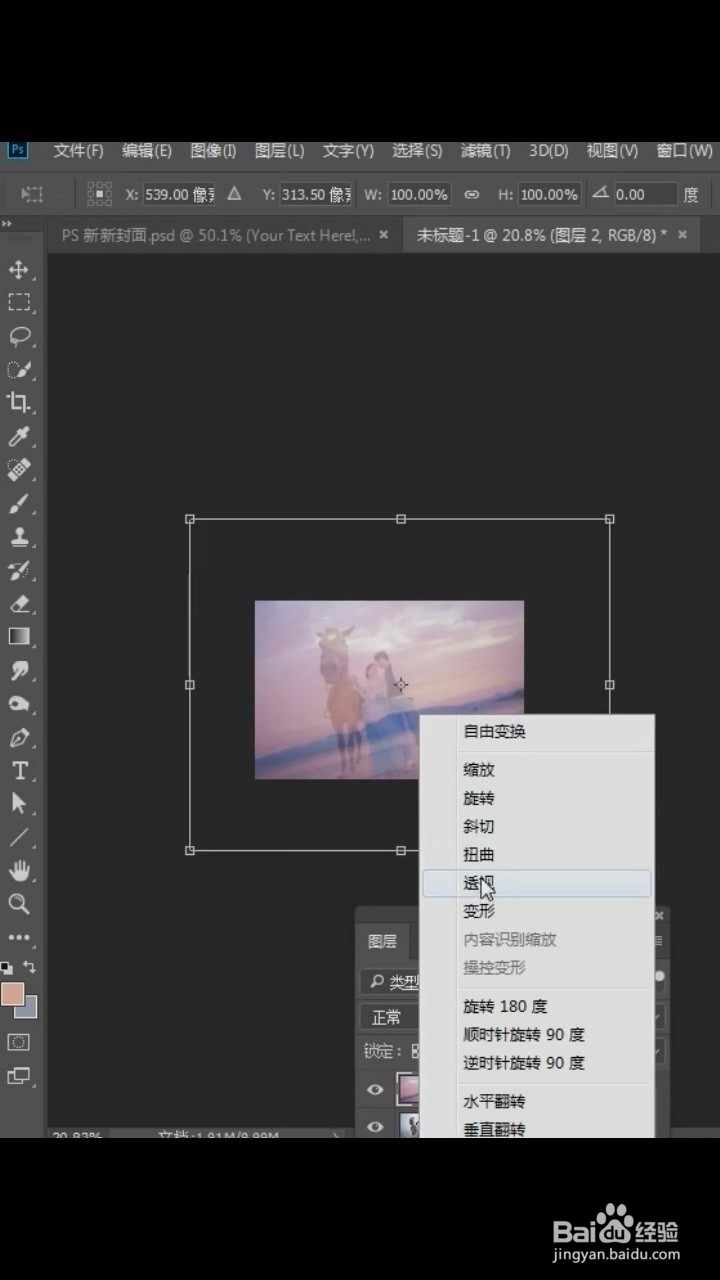The height and width of the screenshot is (1280, 720).
Task: Open the 图层(L) menu
Action: click(x=280, y=151)
